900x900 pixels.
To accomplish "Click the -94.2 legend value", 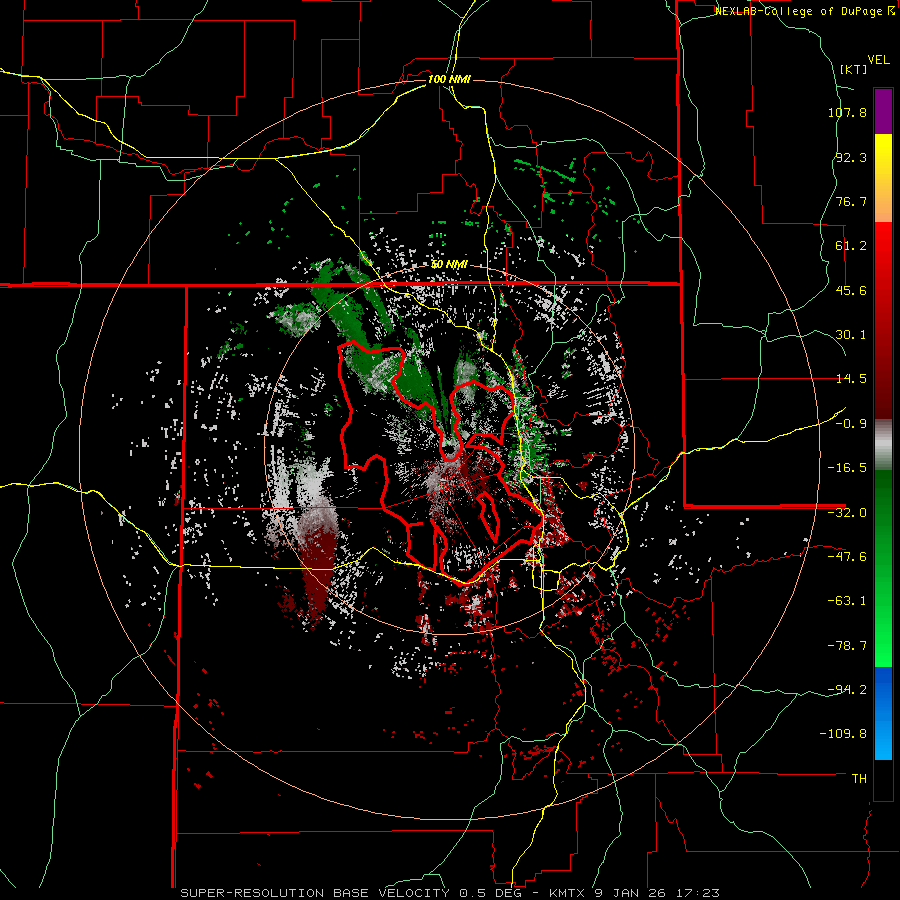I will tap(847, 690).
